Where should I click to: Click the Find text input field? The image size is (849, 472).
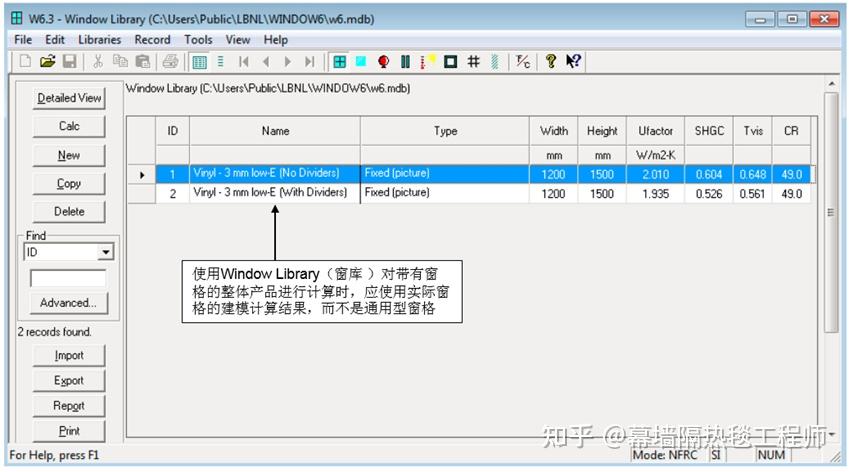(x=68, y=278)
